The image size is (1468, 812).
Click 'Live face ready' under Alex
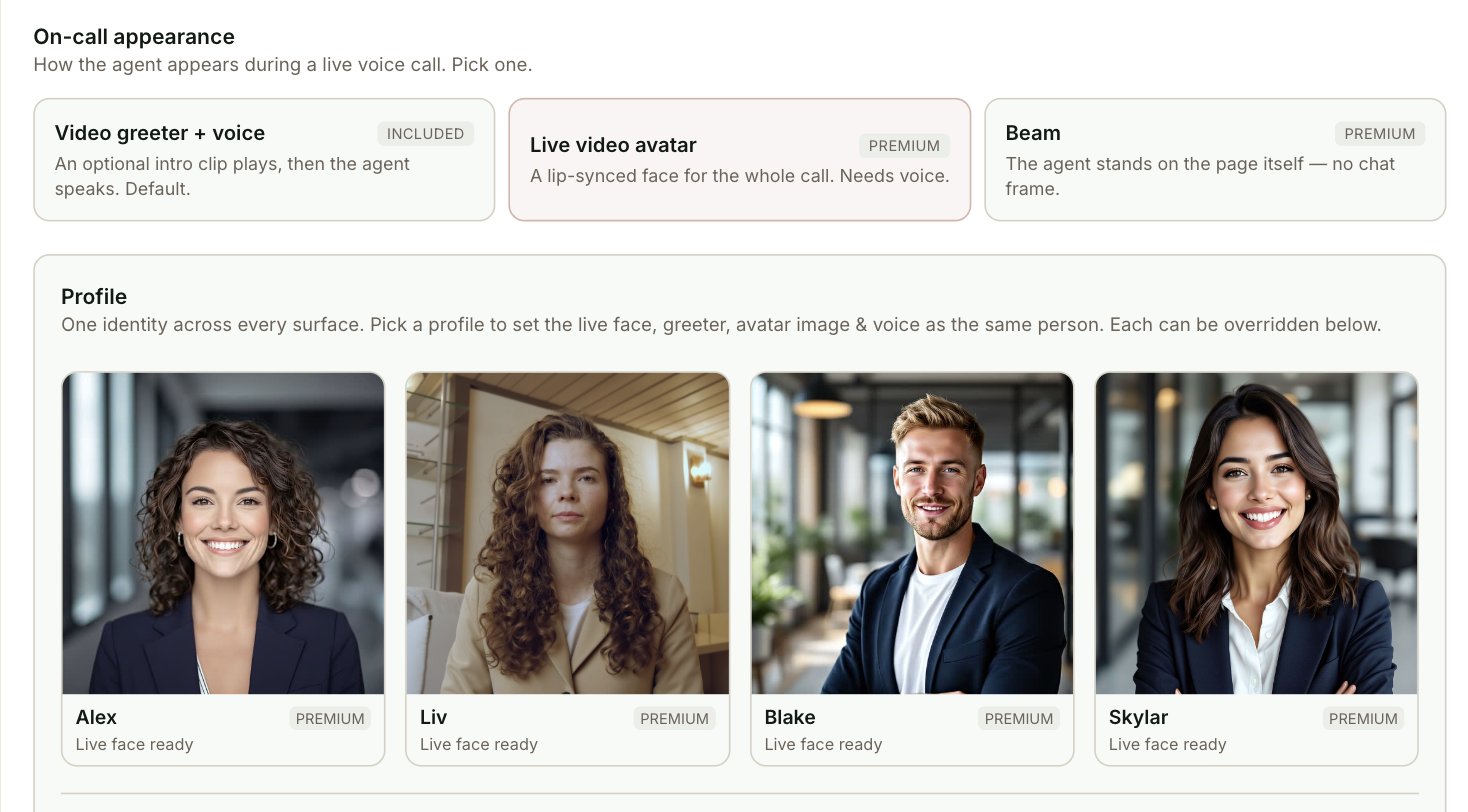[134, 744]
